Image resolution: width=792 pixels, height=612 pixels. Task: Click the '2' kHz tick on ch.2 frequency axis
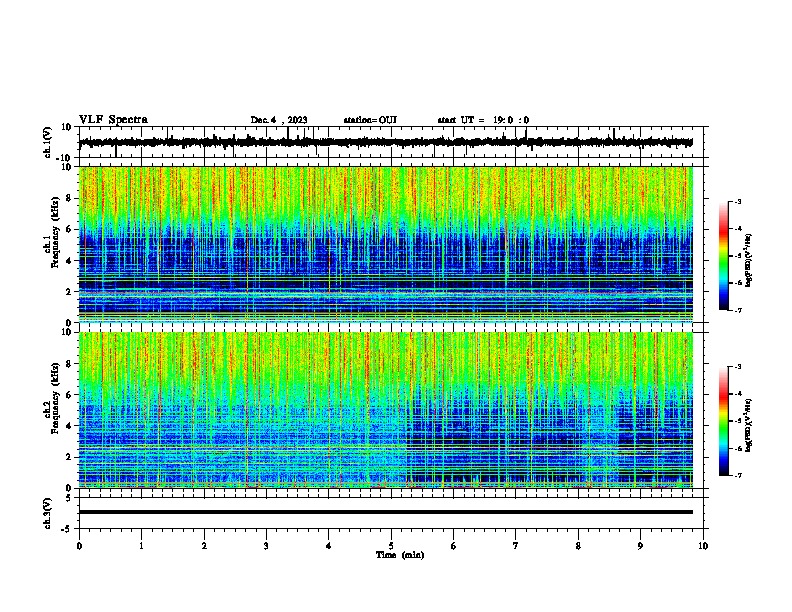(69, 457)
